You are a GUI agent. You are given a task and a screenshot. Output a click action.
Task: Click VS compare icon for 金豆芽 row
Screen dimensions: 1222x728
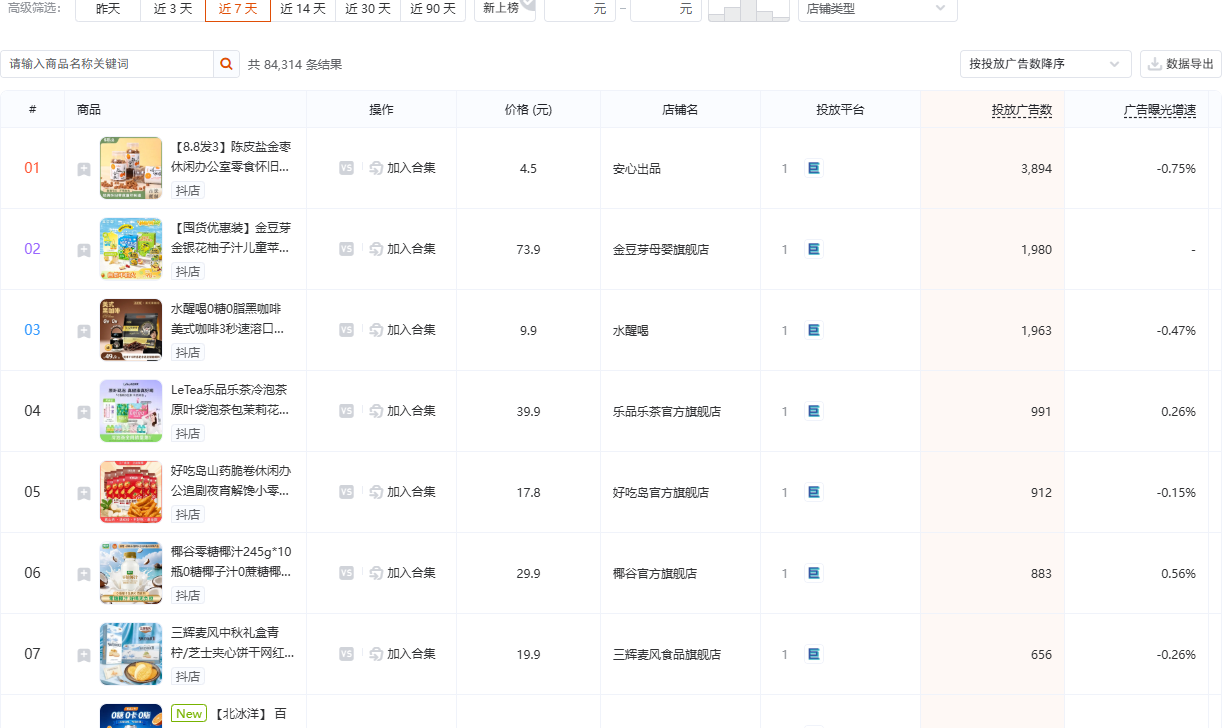tap(346, 249)
